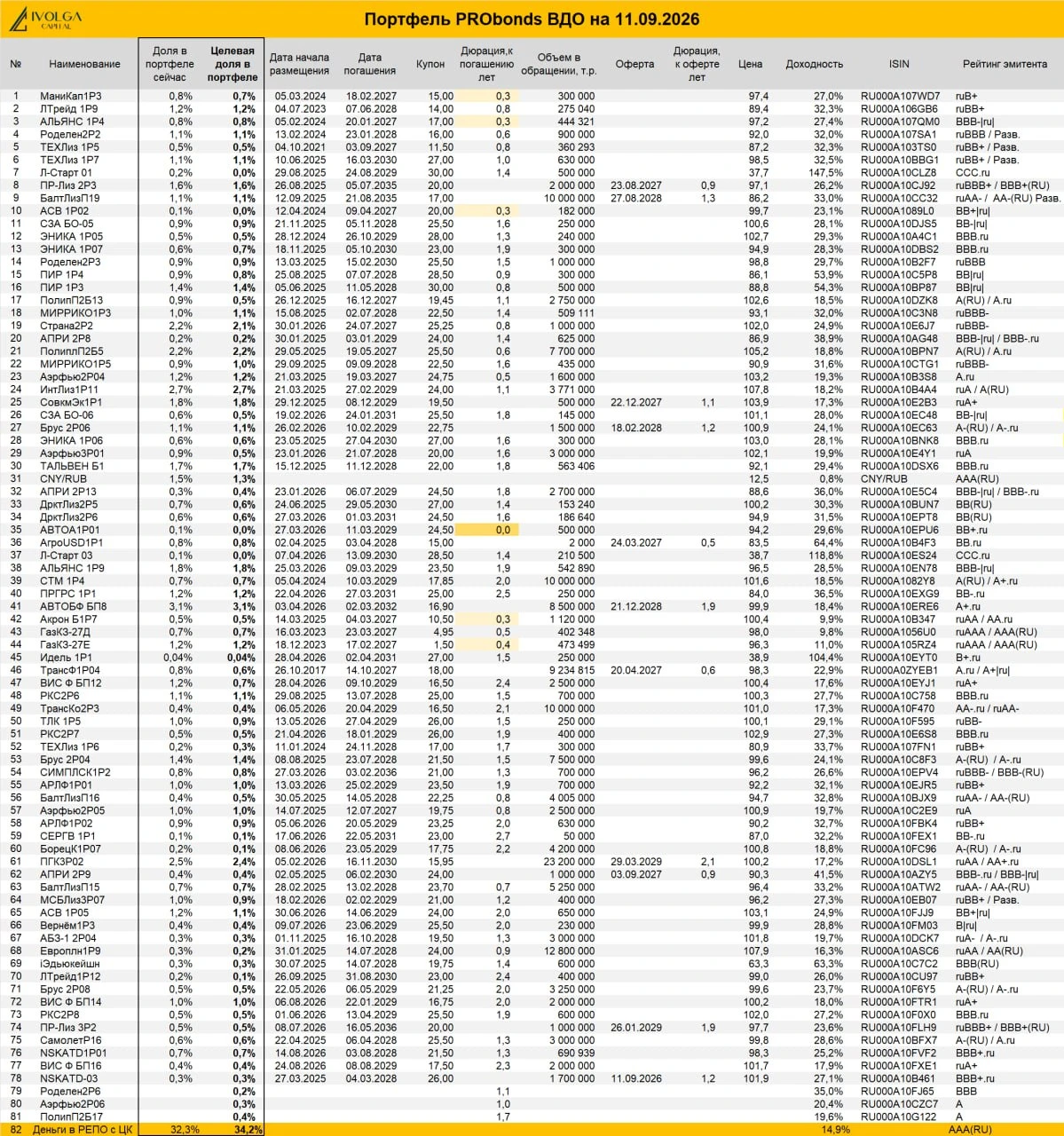Viewport: 1064px width, 1136px height.
Task: Click the 'Рейтинг эмитента' column header
Action: (x=1005, y=64)
